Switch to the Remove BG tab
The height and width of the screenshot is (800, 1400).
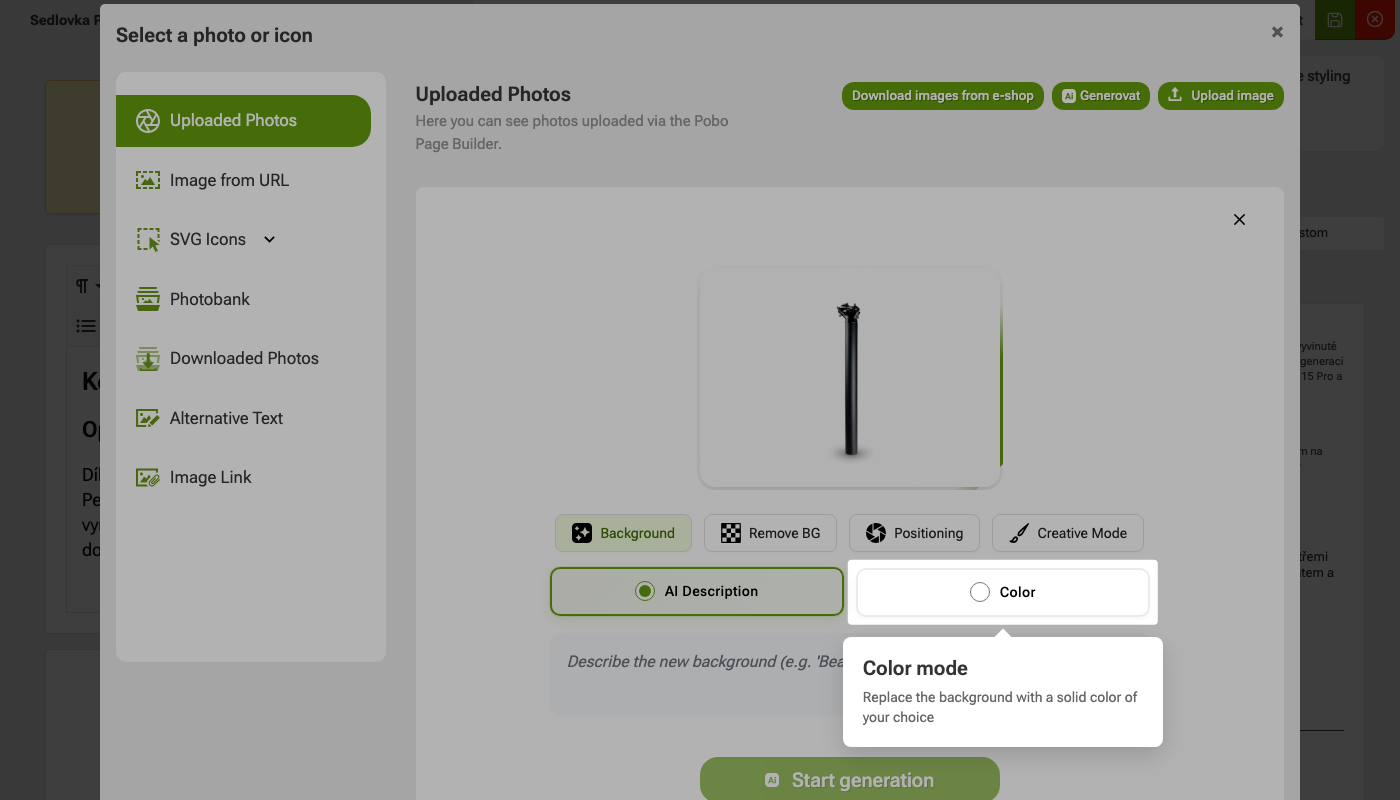pos(770,533)
